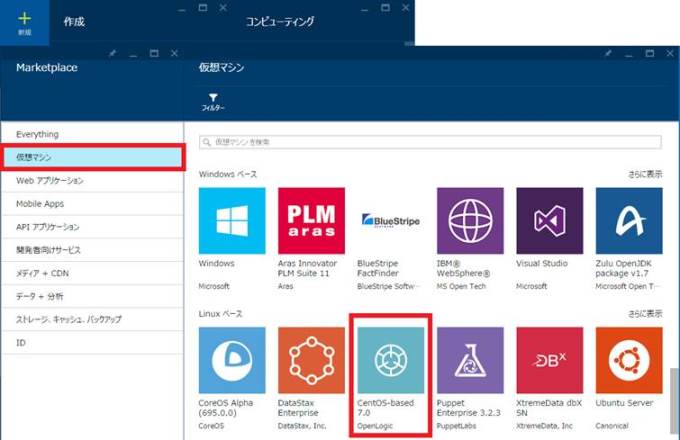Choose the DataStax Enterprise tile
The image size is (680, 440).
311,360
